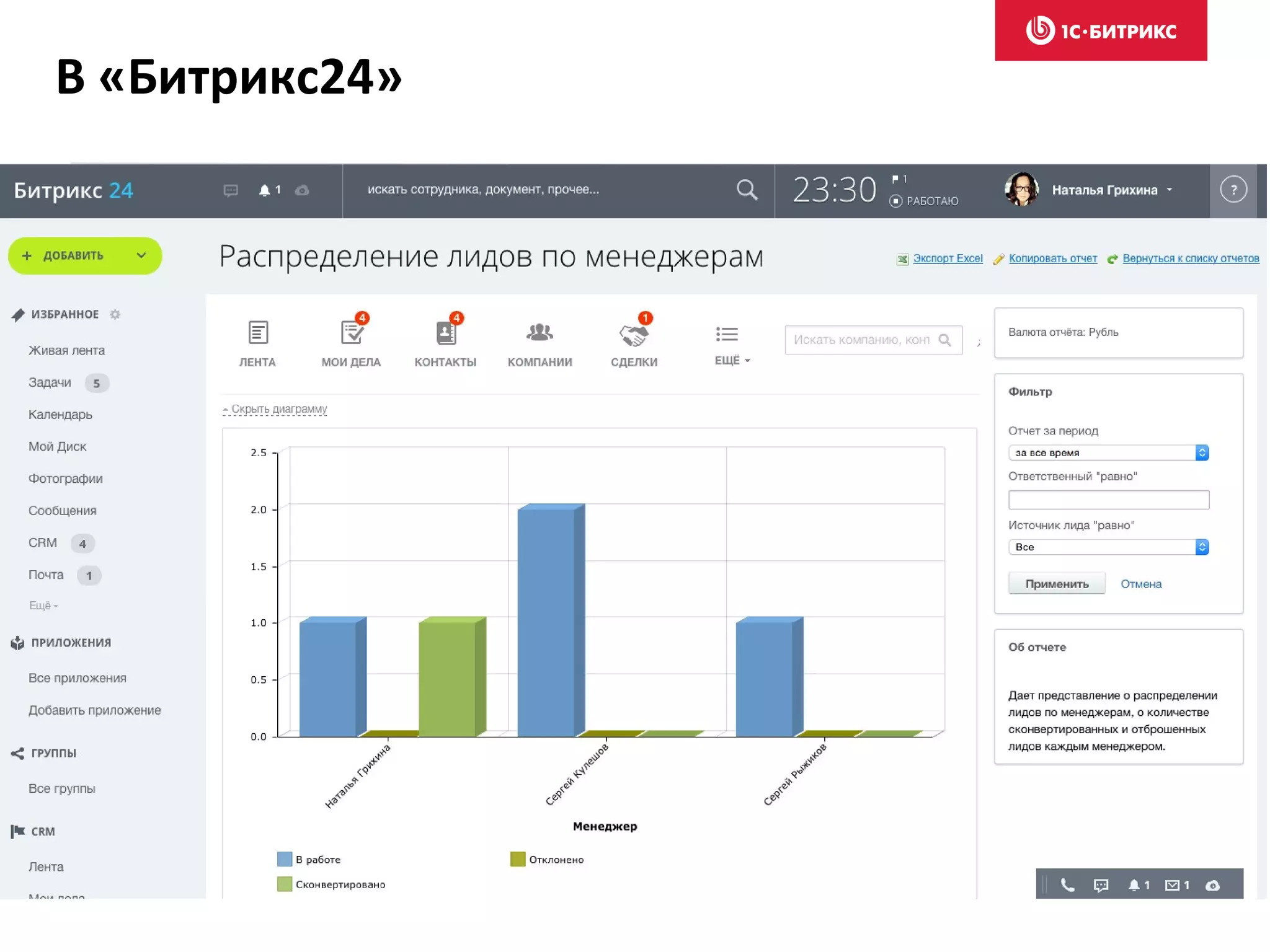The height and width of the screenshot is (952, 1270).
Task: Click the notification bell in top header
Action: (265, 190)
